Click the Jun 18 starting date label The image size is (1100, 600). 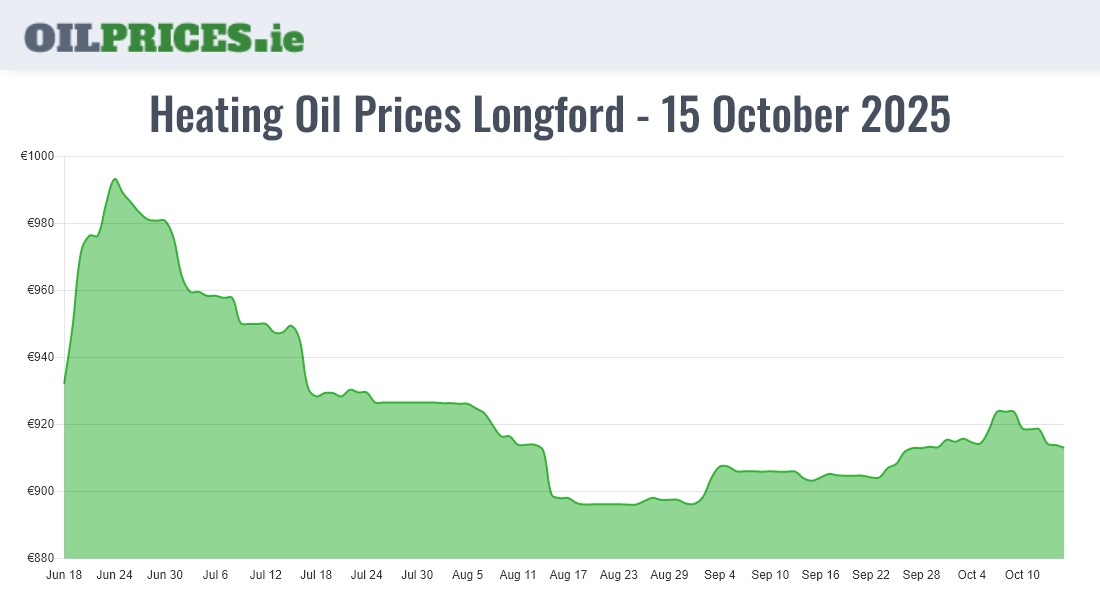(x=64, y=575)
